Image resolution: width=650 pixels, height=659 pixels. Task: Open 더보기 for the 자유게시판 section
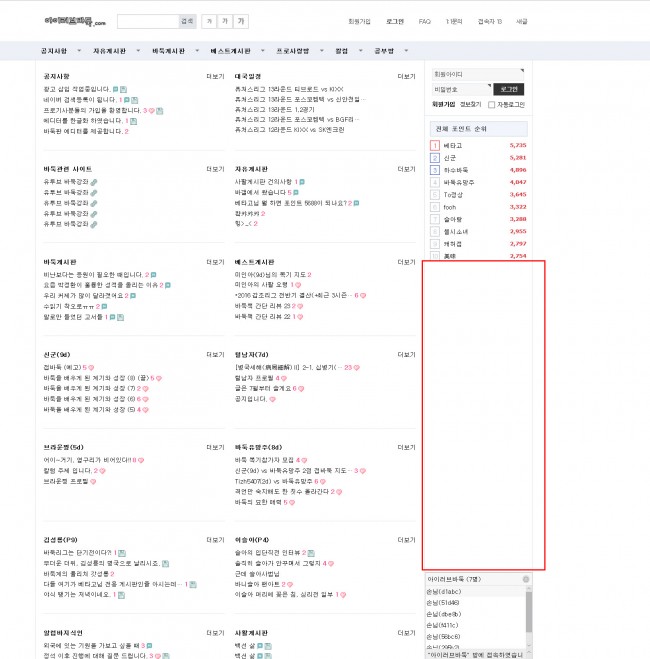[x=406, y=169]
